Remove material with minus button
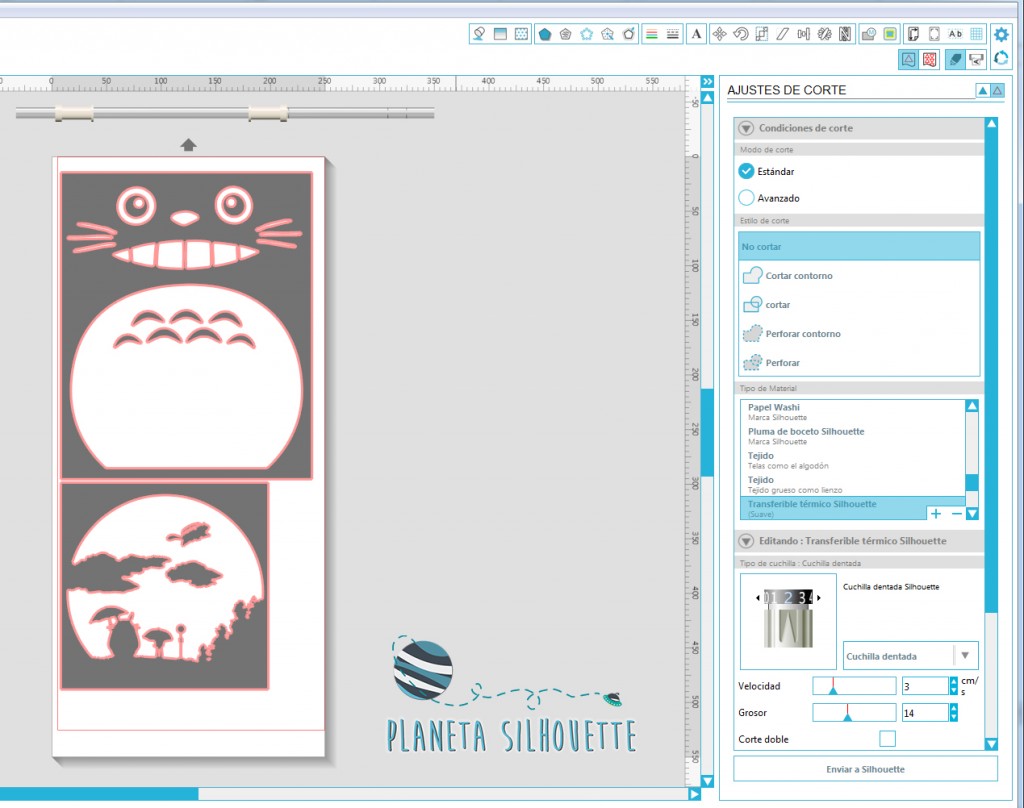The width and height of the screenshot is (1024, 808). tap(957, 513)
